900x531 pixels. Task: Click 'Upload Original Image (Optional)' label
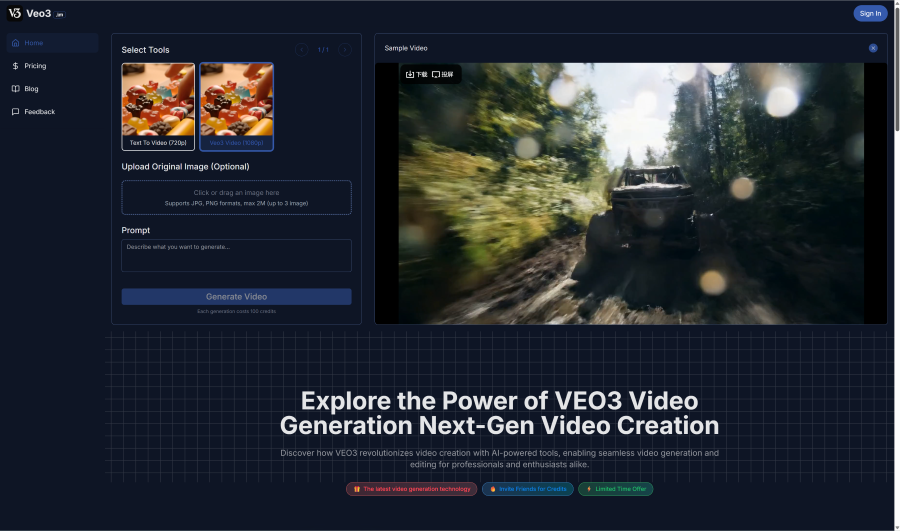click(x=185, y=166)
